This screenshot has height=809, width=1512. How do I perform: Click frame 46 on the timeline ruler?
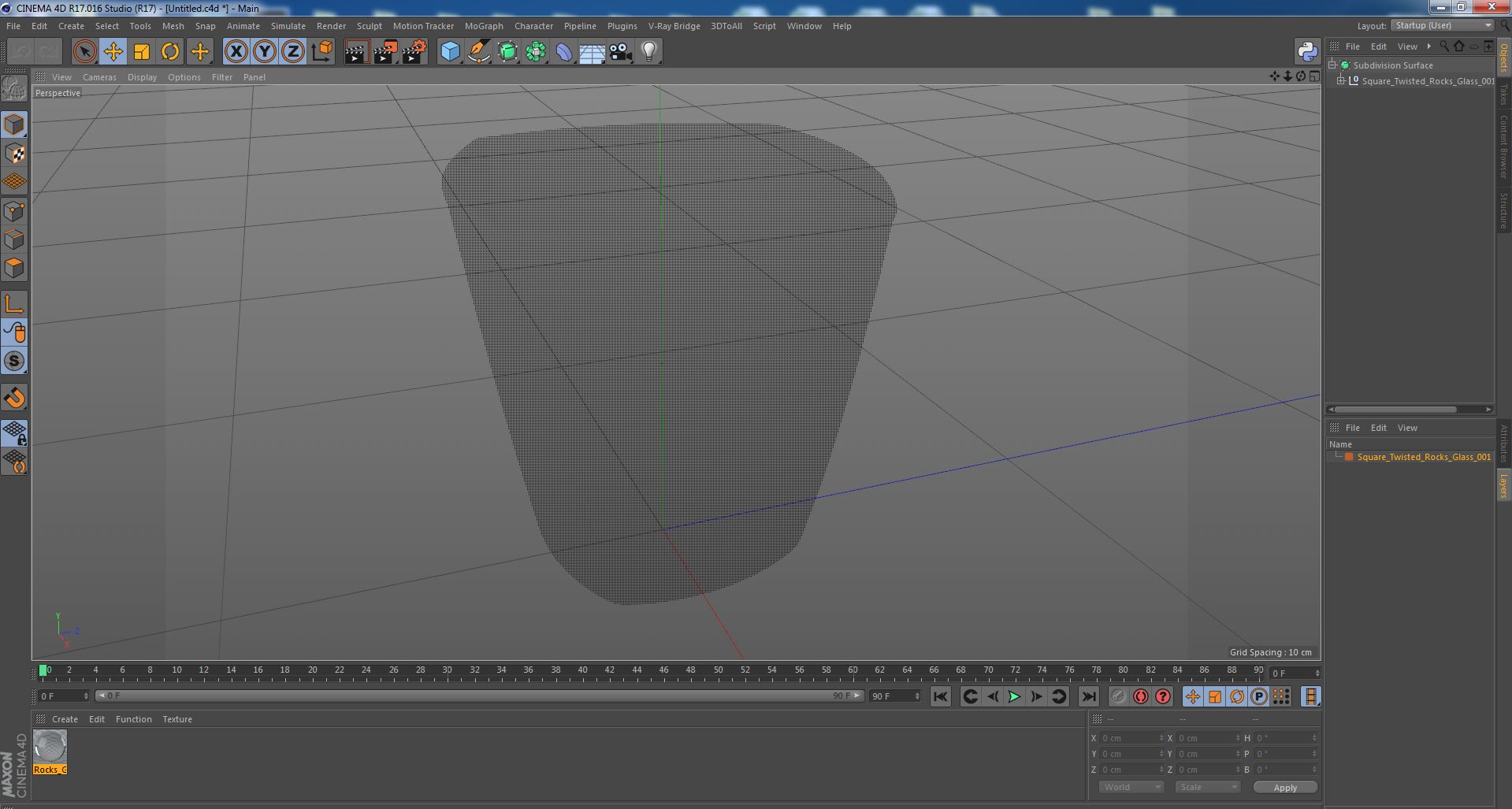click(663, 670)
